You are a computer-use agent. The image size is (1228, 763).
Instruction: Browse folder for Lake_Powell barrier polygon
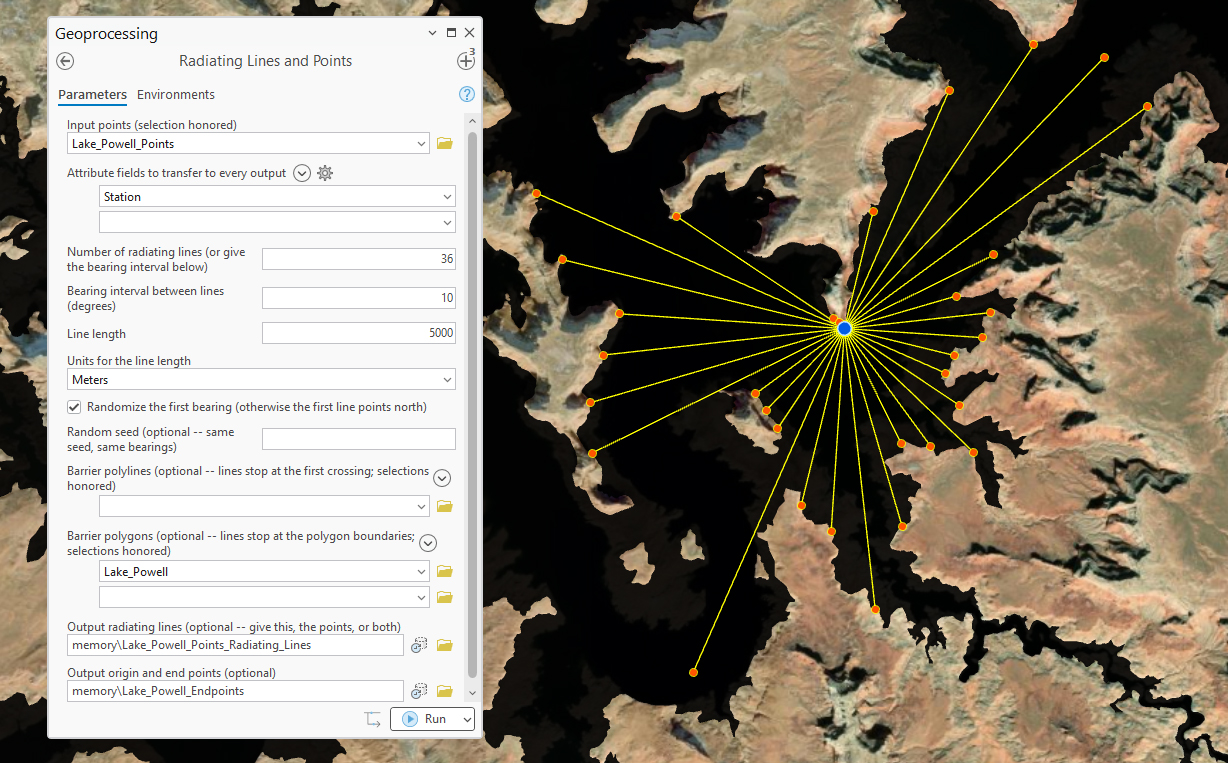(445, 572)
